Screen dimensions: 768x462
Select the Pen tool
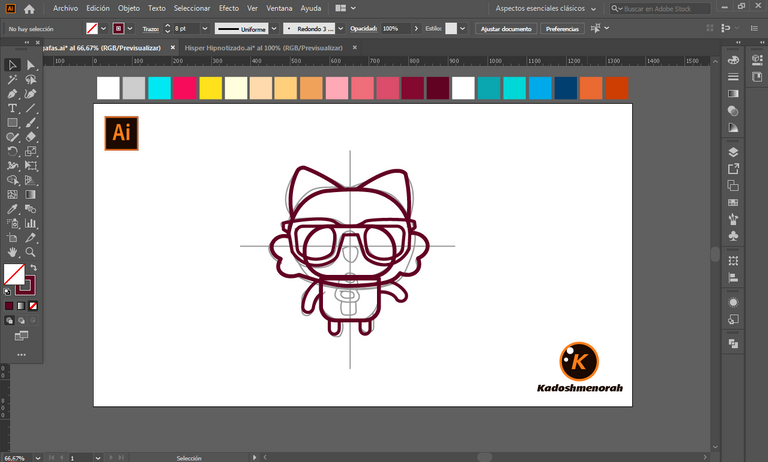(x=12, y=94)
